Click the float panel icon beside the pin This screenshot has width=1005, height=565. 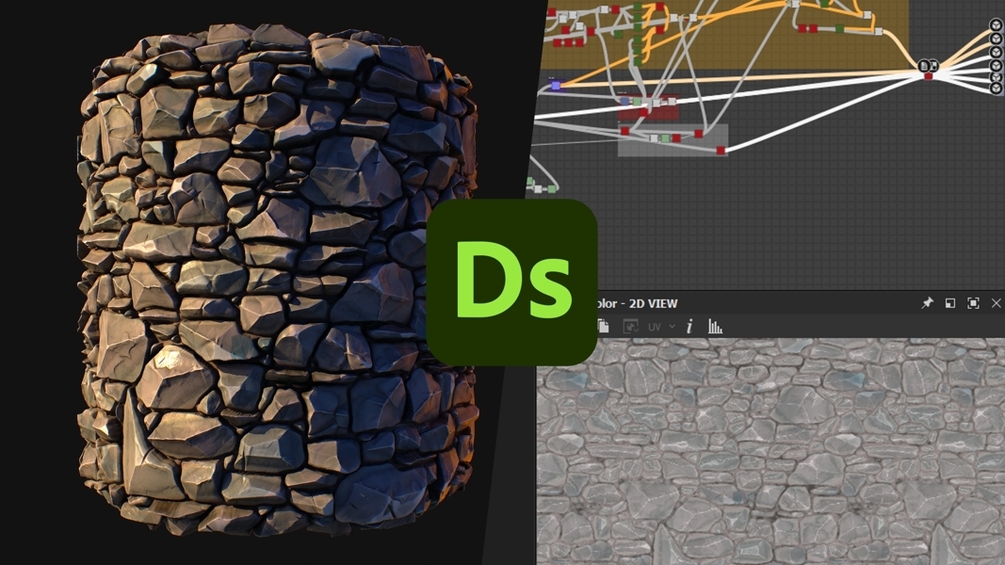click(950, 303)
